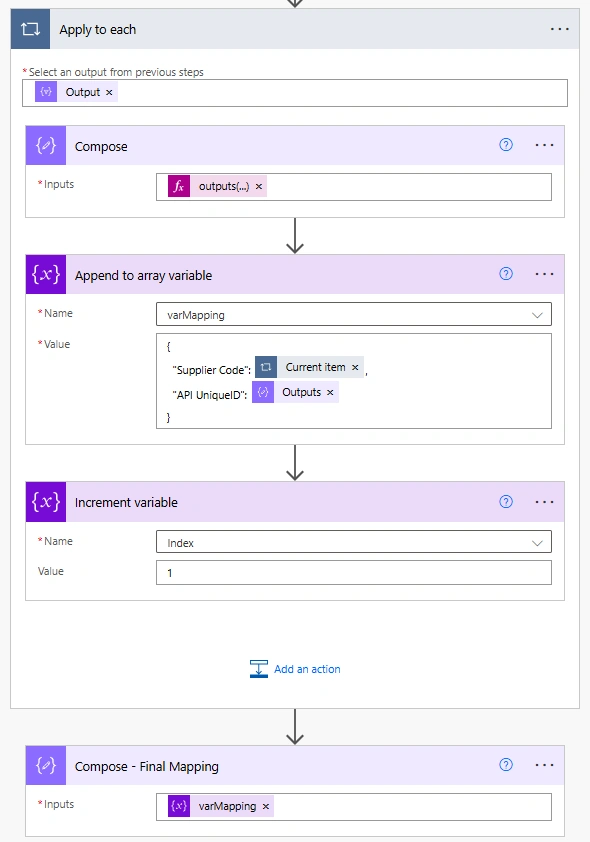
Task: Remove the Current item token
Action: [x=355, y=367]
